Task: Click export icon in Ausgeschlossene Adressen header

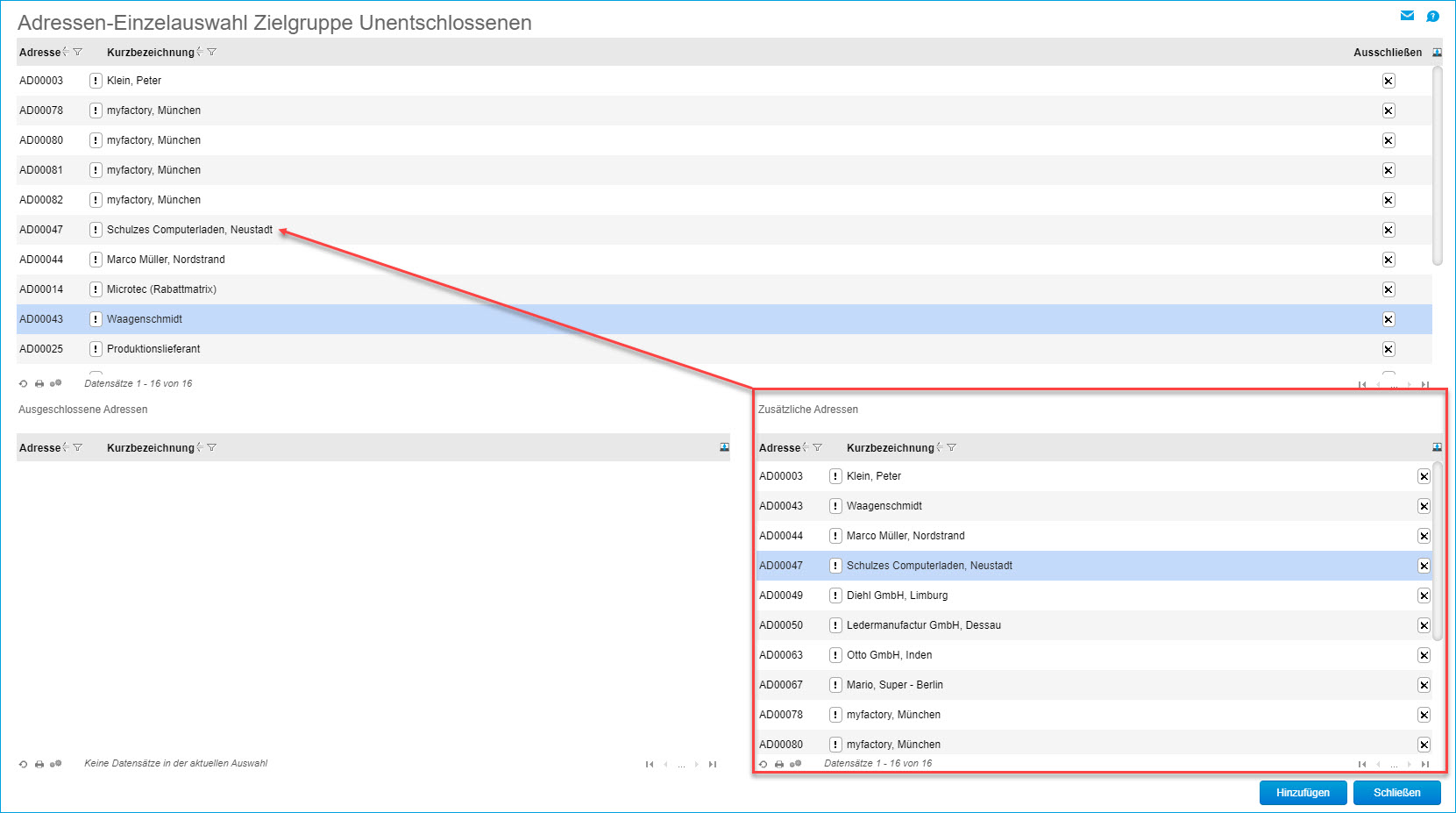Action: click(x=724, y=447)
